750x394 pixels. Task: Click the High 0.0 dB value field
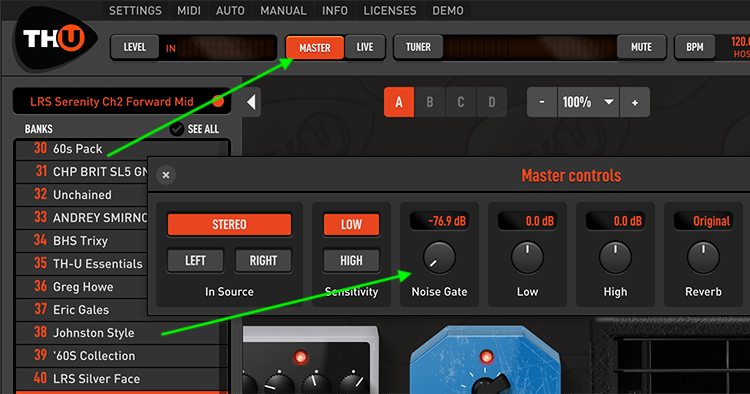[x=615, y=221]
